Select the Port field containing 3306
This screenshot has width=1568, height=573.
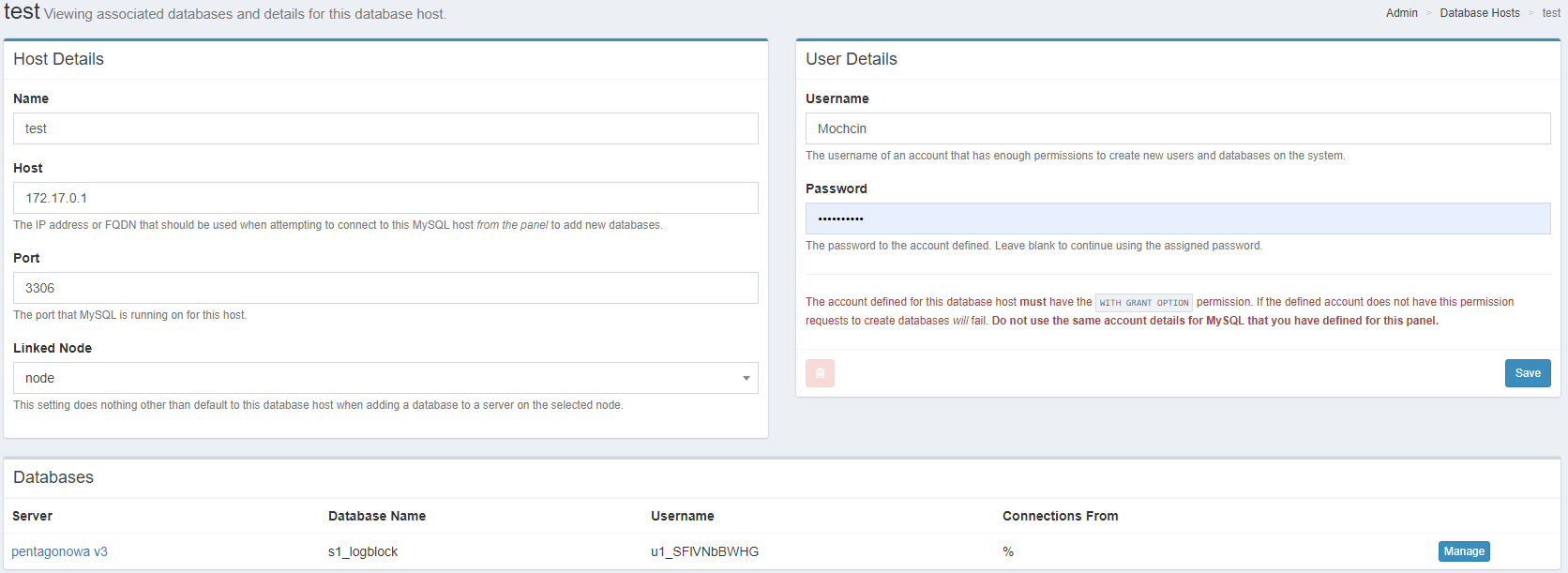[x=385, y=288]
